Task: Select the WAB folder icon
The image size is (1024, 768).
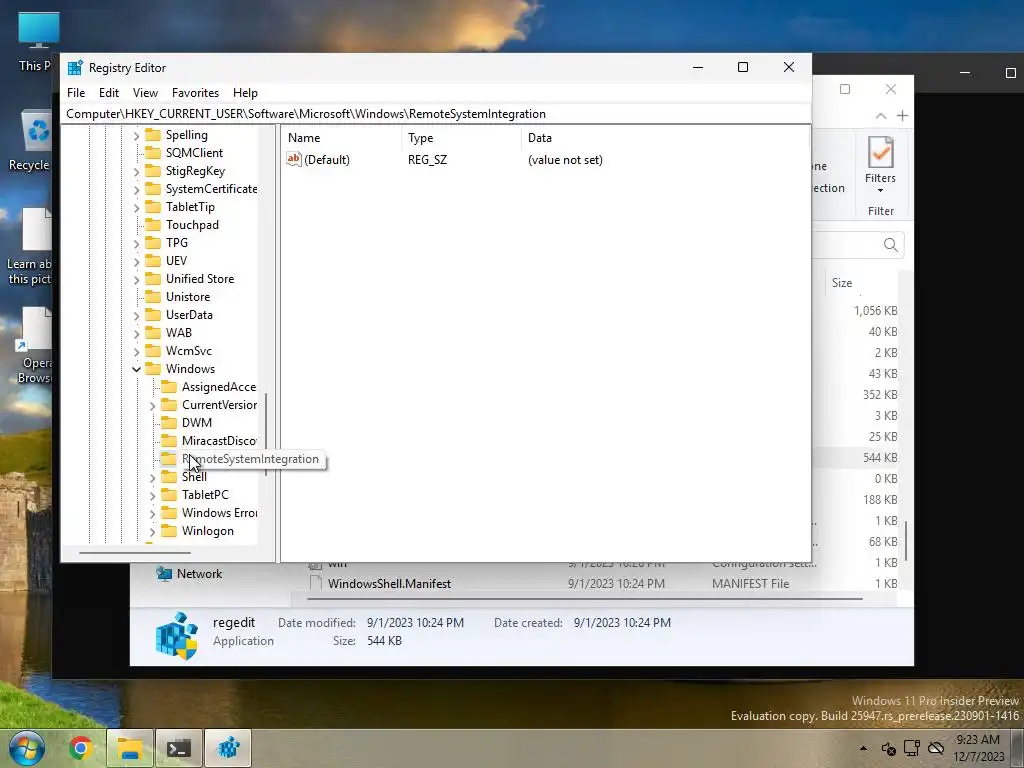Action: click(x=153, y=332)
